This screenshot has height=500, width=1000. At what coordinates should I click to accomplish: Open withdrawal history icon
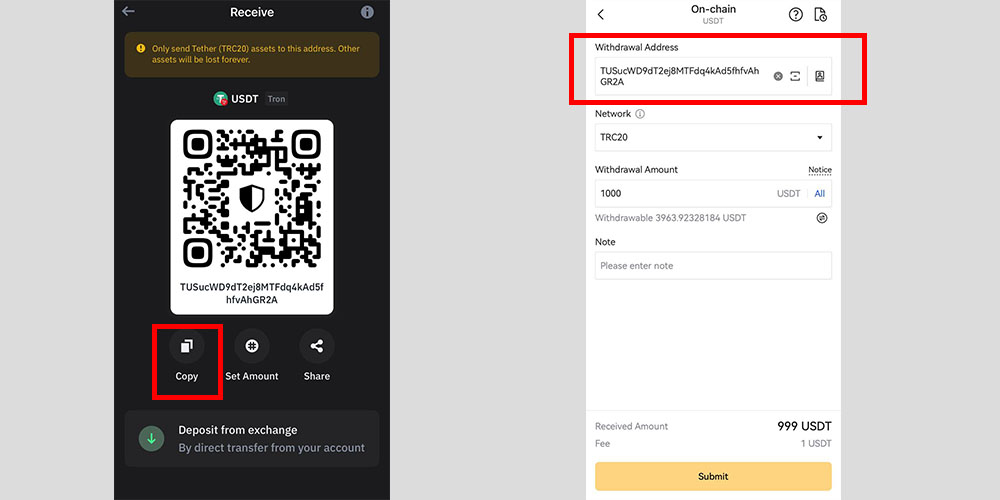(x=821, y=15)
